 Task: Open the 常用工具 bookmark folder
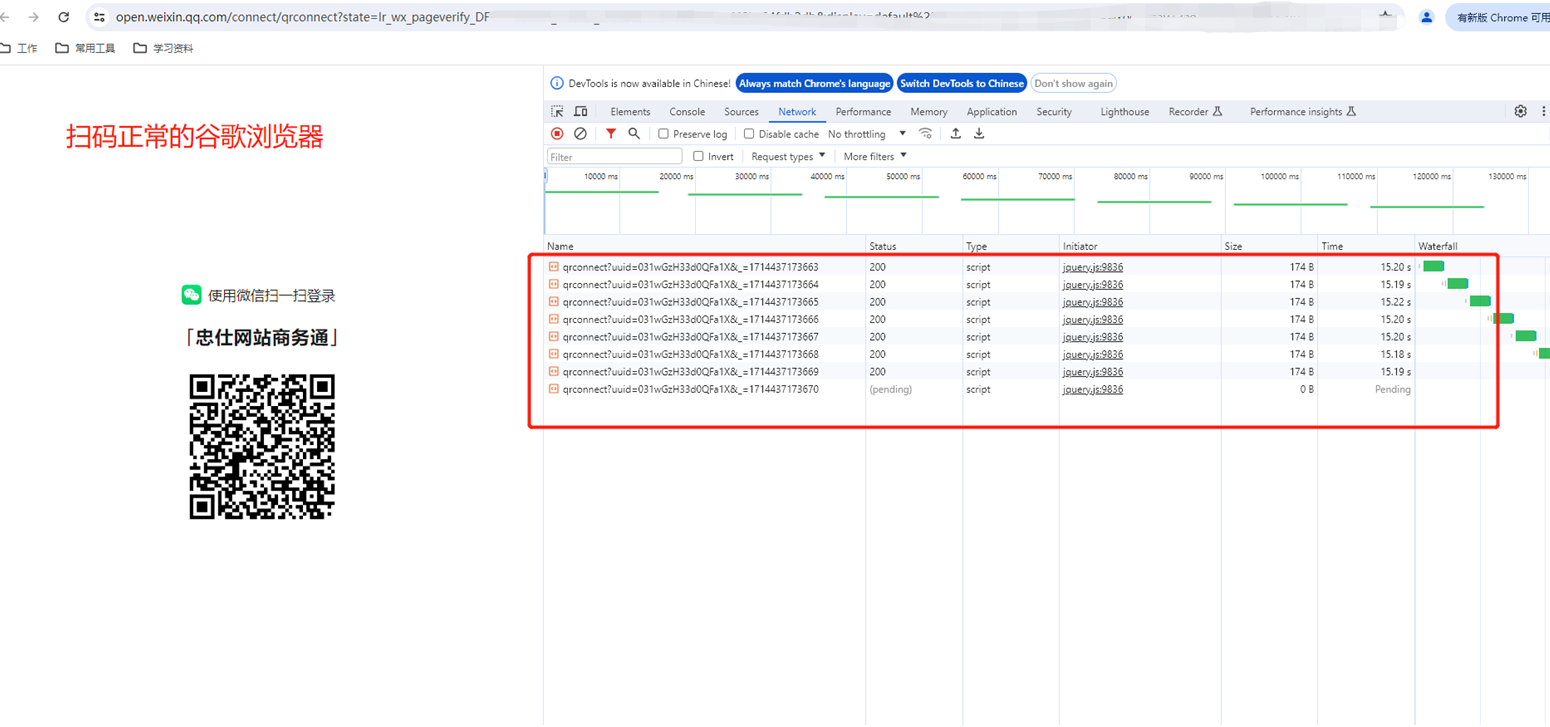(x=86, y=48)
